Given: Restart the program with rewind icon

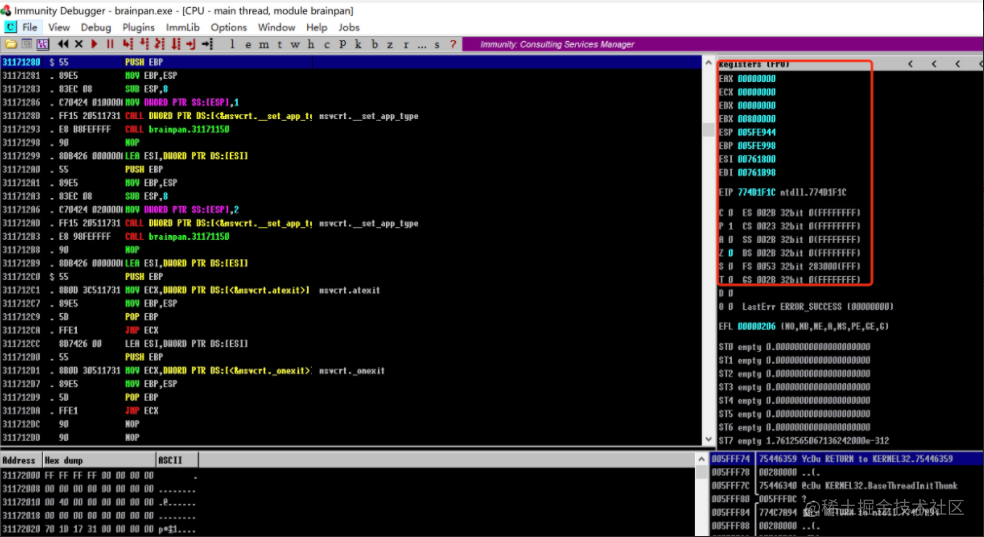Looking at the screenshot, I should coord(63,44).
